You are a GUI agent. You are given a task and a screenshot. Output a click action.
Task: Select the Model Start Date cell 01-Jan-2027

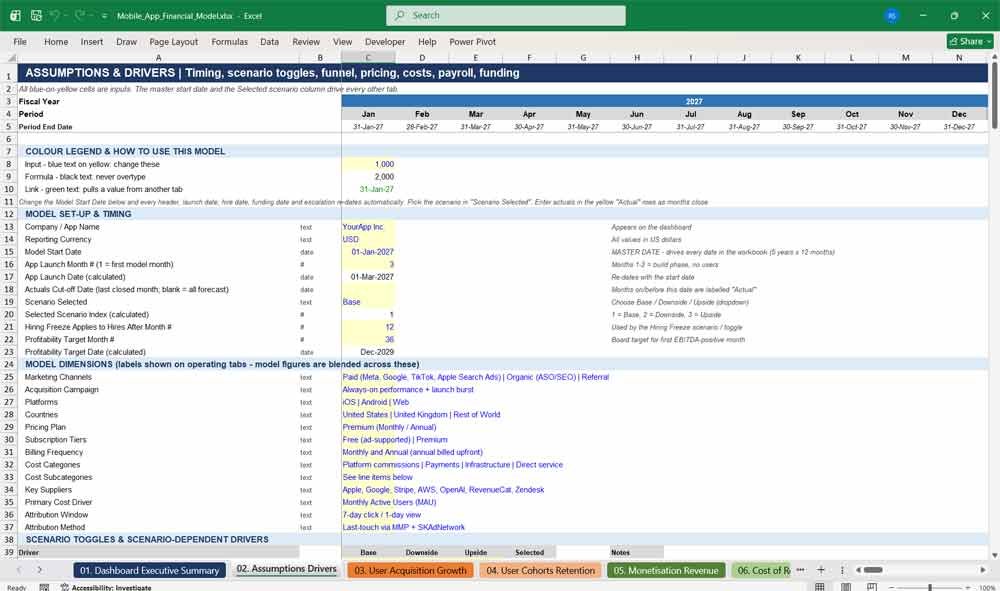click(x=368, y=252)
